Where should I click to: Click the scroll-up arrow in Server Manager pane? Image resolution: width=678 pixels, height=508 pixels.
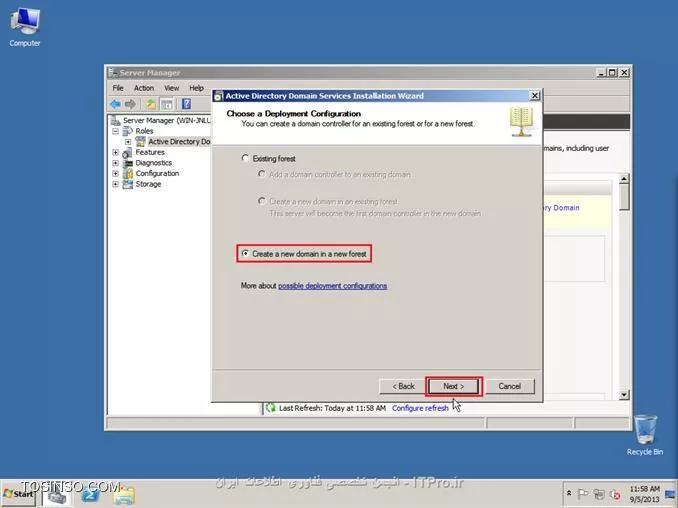(x=624, y=179)
